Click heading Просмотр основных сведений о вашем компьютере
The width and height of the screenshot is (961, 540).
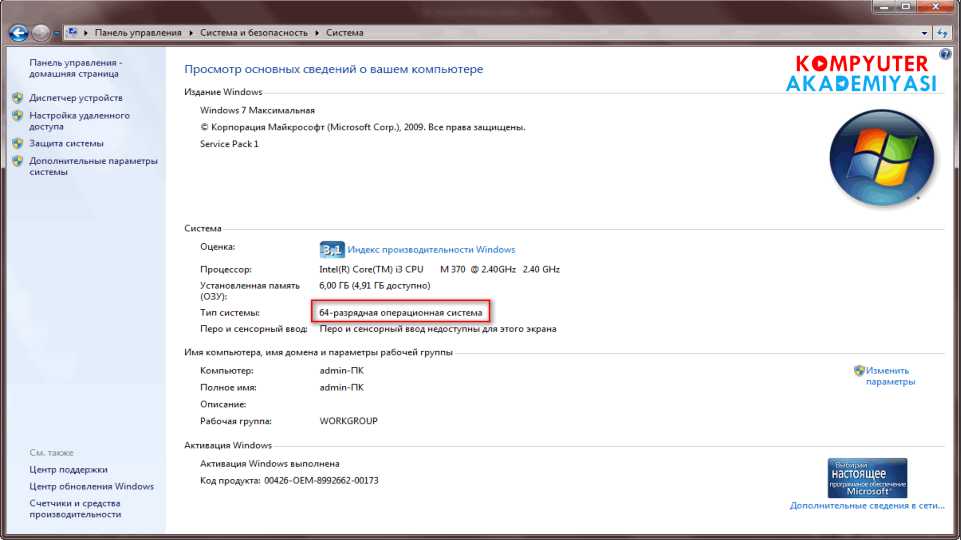[x=333, y=69]
